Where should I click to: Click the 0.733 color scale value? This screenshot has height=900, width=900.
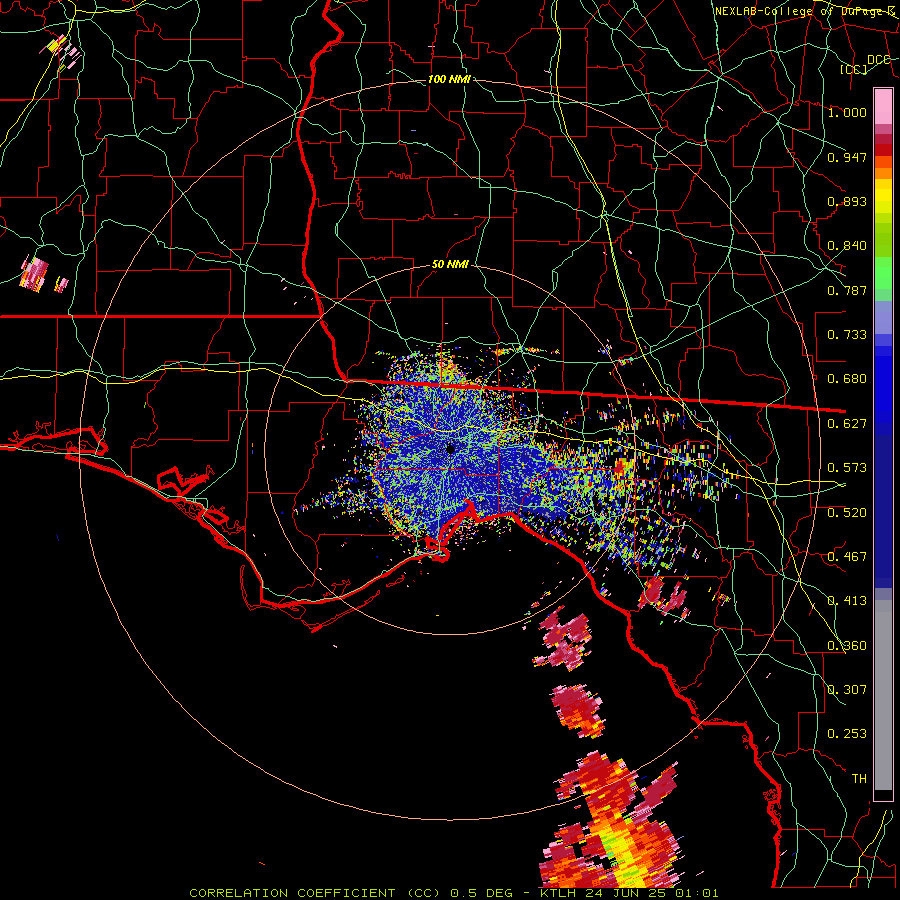tap(847, 335)
